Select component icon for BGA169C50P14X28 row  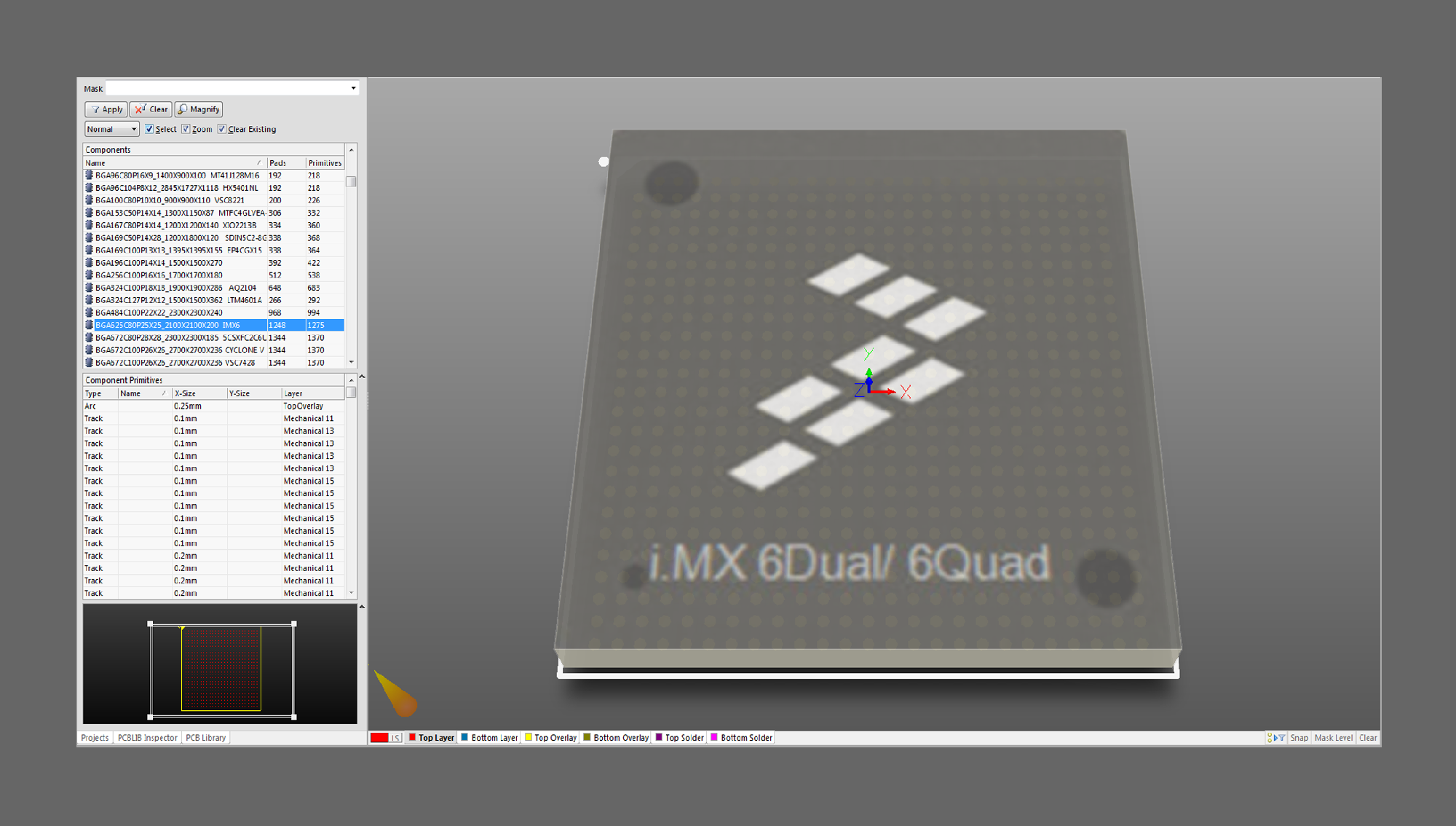click(90, 237)
